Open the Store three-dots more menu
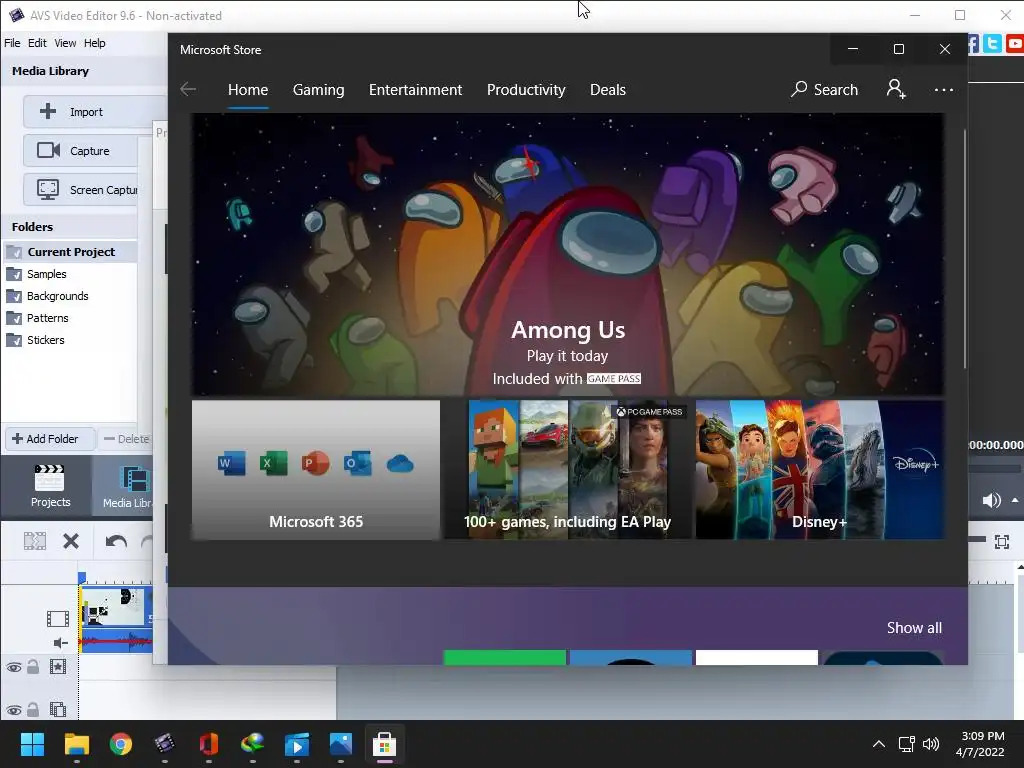This screenshot has height=768, width=1024. [944, 89]
